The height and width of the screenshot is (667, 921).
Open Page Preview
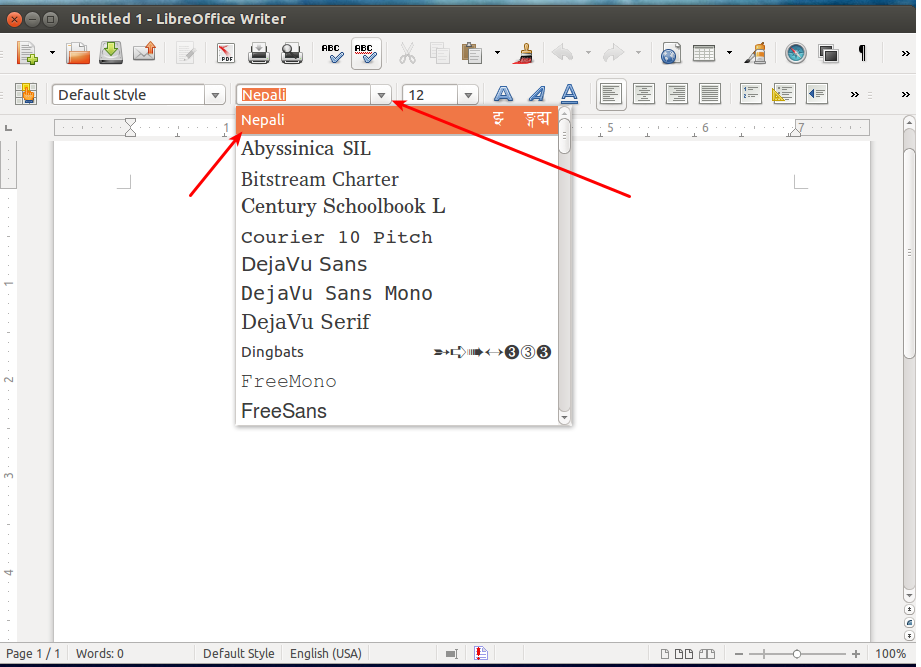[291, 53]
